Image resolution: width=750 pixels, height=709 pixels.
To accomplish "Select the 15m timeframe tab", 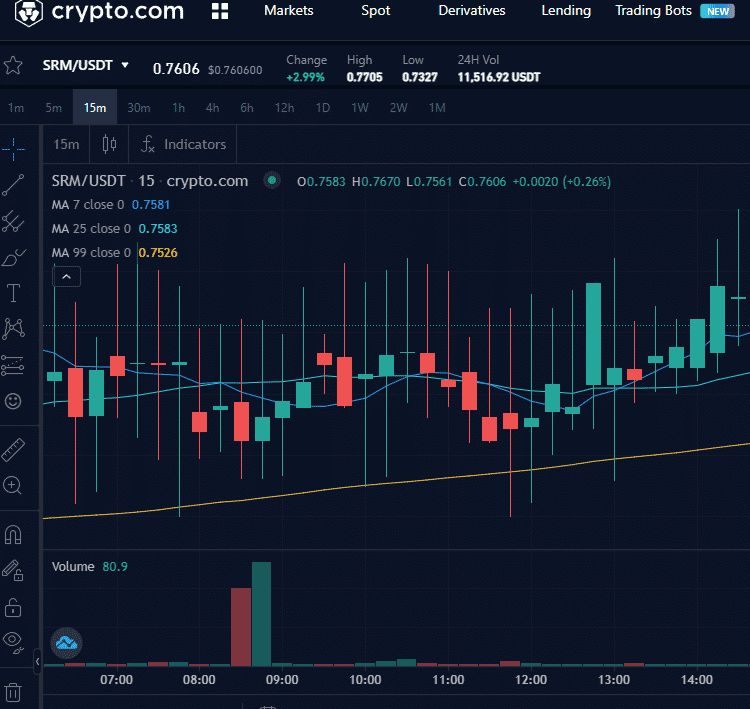I will tap(95, 107).
